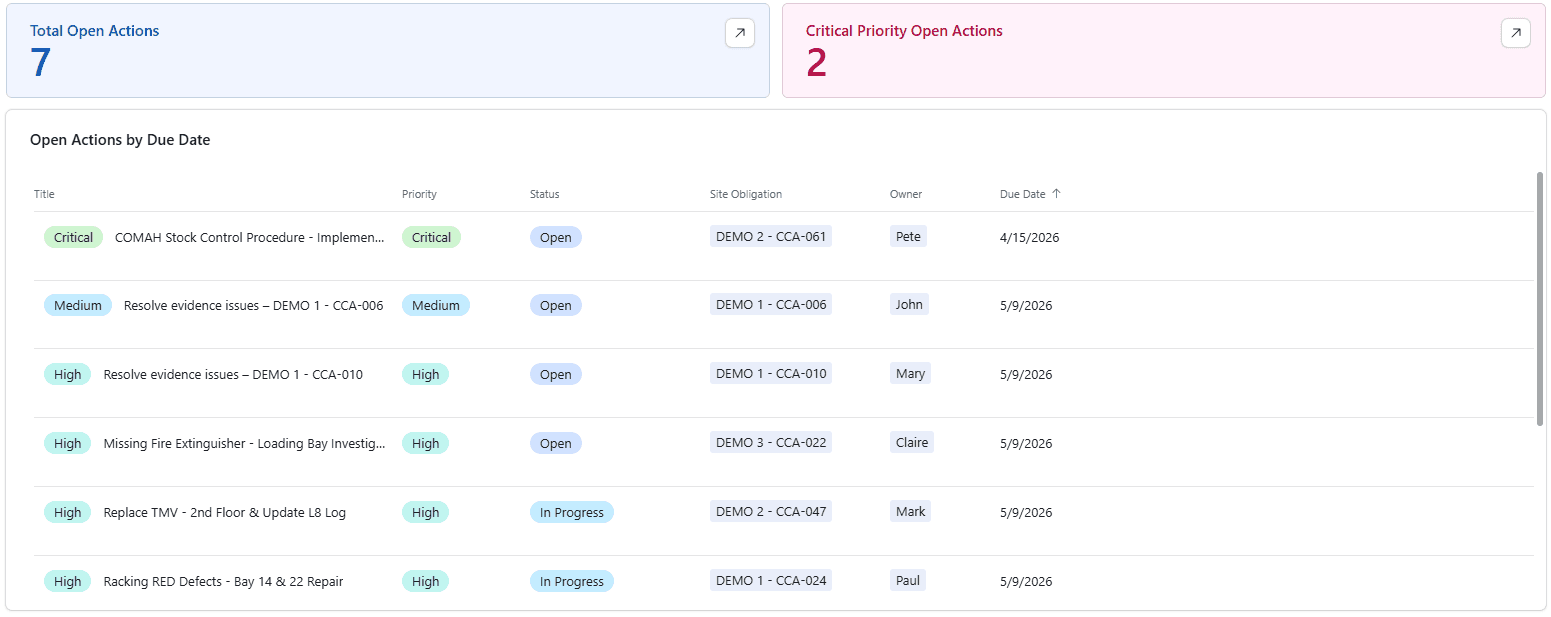Sort table by Title column header
Screen dimensions: 1551x617
(x=44, y=194)
